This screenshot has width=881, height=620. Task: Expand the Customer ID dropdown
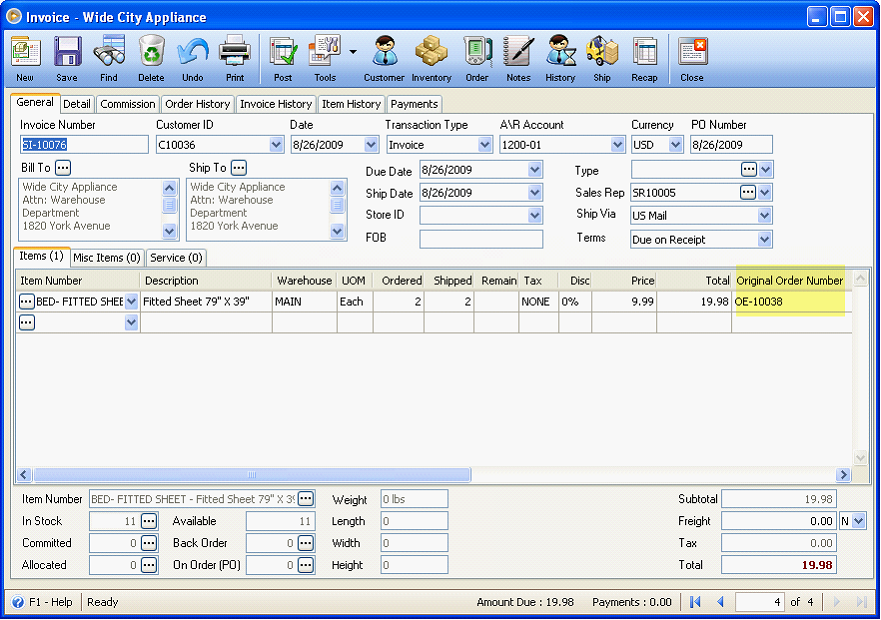[x=276, y=144]
